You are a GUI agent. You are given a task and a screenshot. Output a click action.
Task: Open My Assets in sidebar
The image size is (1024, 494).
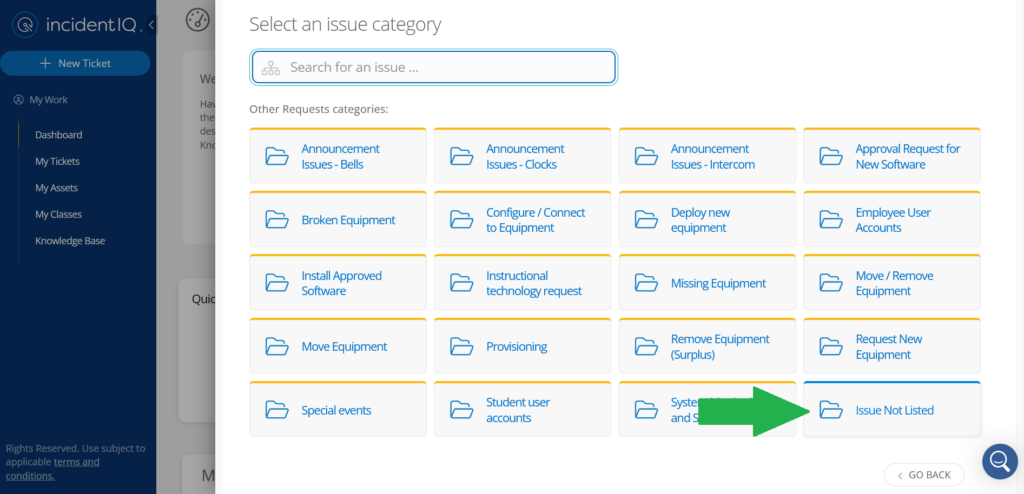click(x=56, y=188)
